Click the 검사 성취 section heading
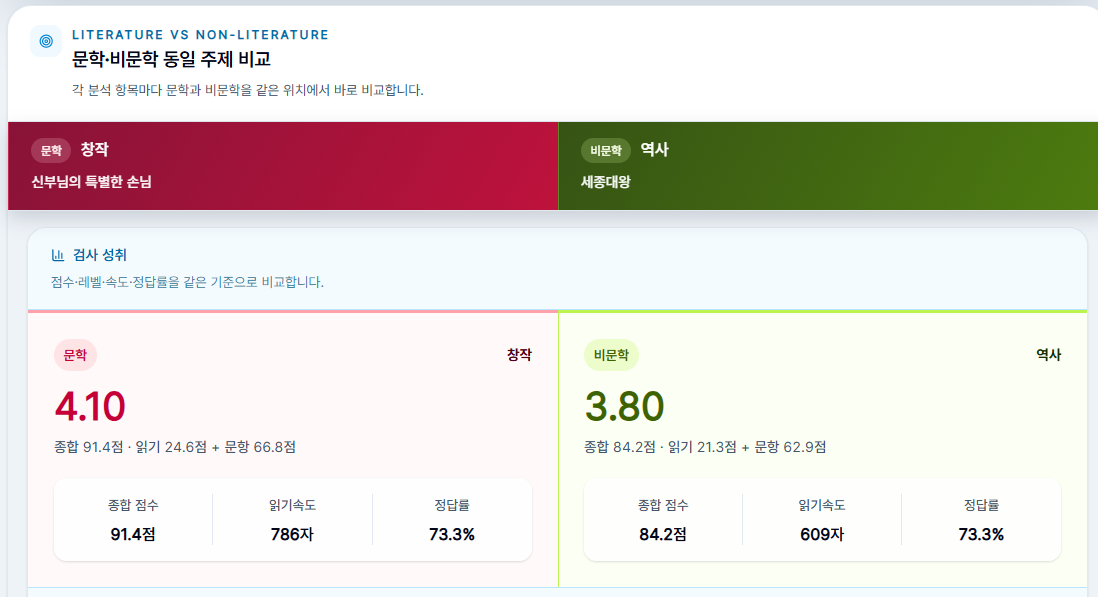 pyautogui.click(x=99, y=255)
